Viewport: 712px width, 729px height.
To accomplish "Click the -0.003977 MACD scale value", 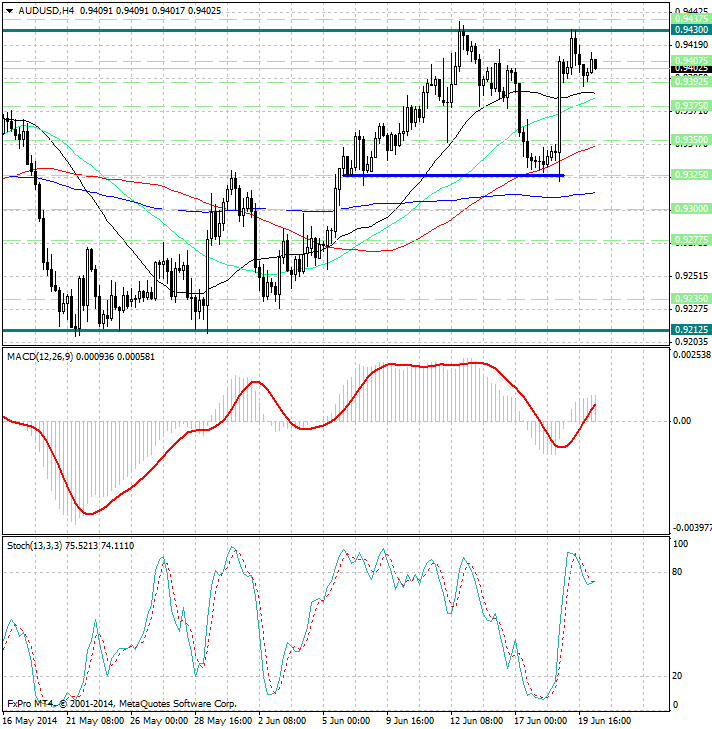I will tap(692, 528).
